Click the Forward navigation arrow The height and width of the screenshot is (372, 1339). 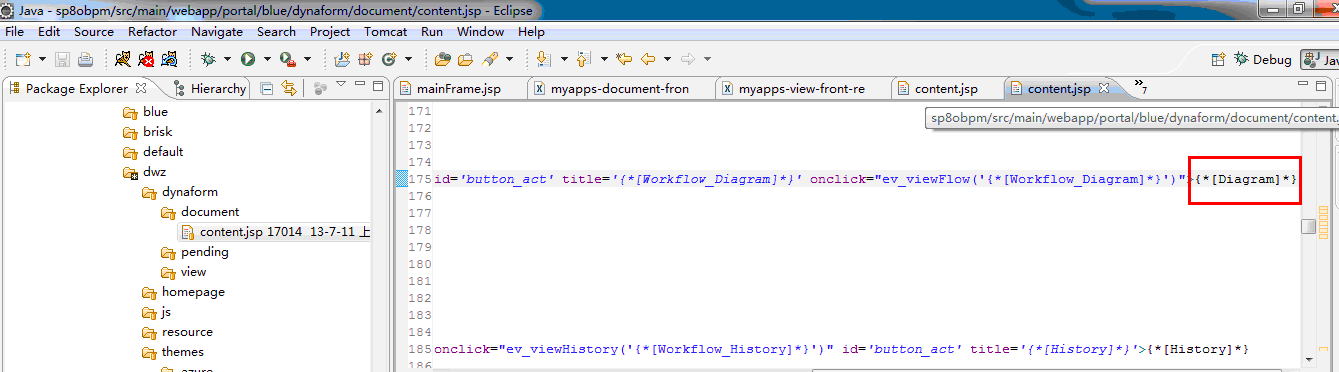(x=688, y=59)
